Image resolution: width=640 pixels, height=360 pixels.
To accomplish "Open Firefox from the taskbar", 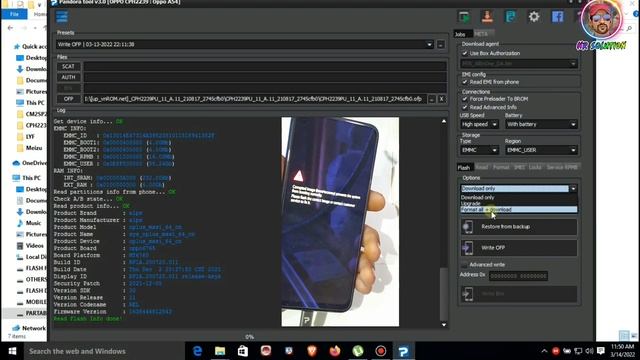I will point(335,351).
